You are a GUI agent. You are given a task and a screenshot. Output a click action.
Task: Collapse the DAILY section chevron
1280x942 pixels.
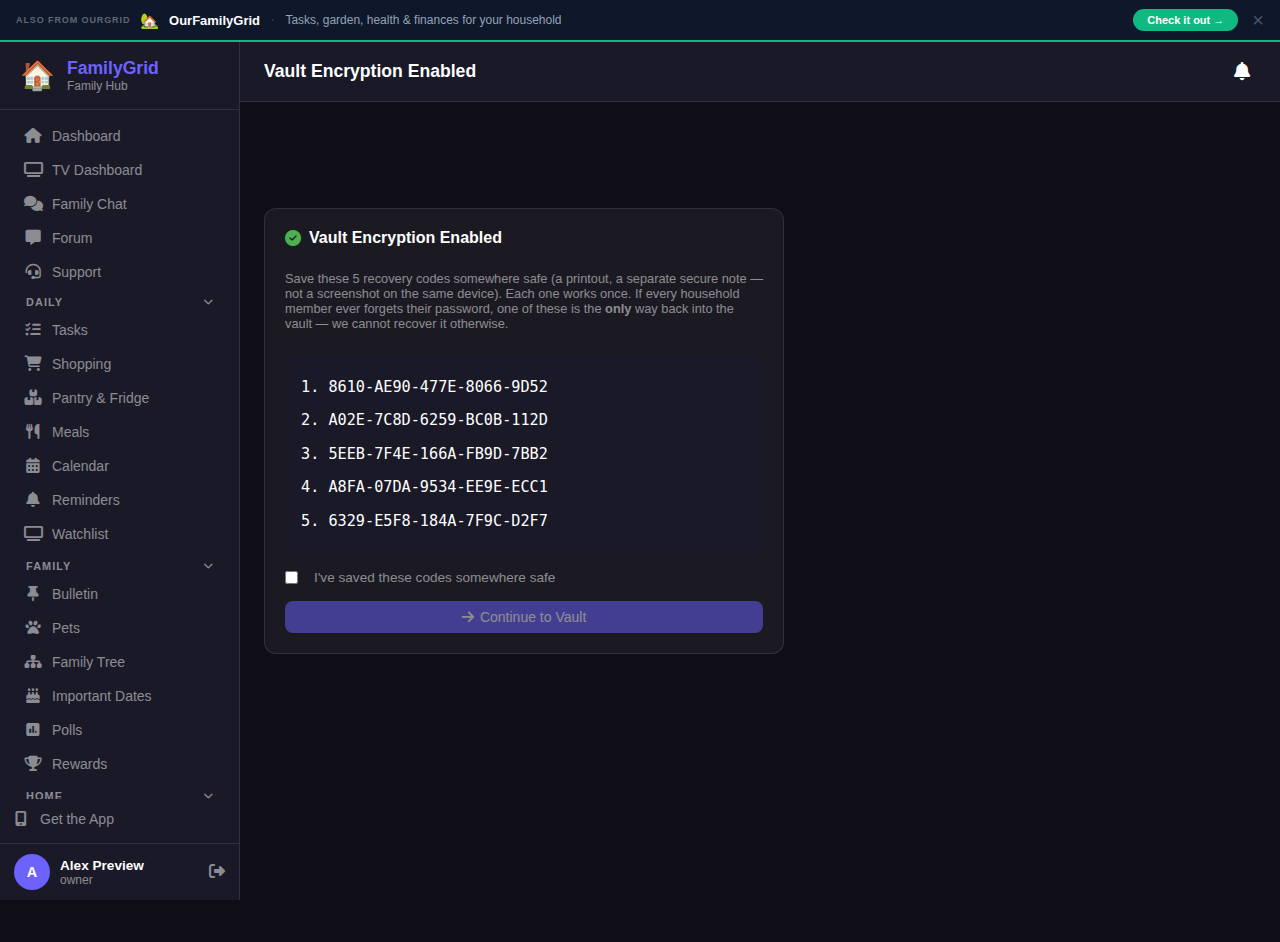[x=208, y=302]
